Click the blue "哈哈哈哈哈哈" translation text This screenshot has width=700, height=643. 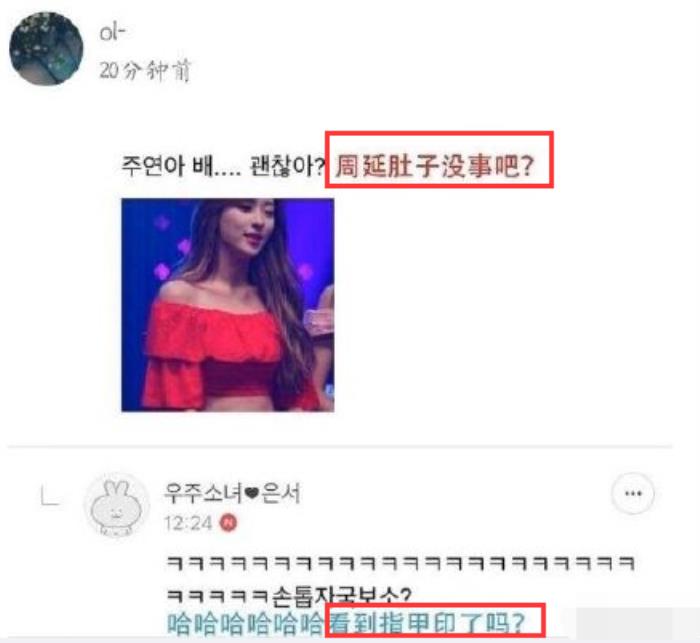[246, 624]
